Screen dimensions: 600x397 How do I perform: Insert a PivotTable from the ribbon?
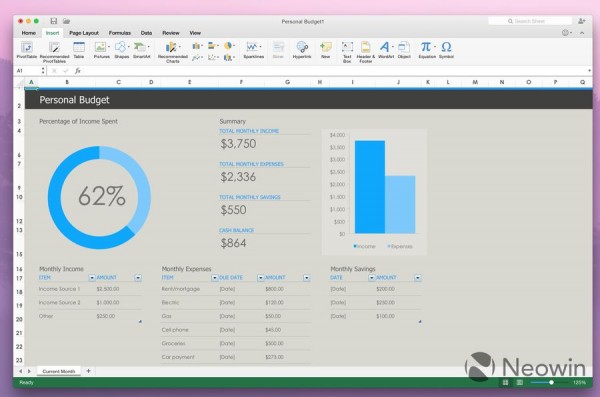(27, 51)
